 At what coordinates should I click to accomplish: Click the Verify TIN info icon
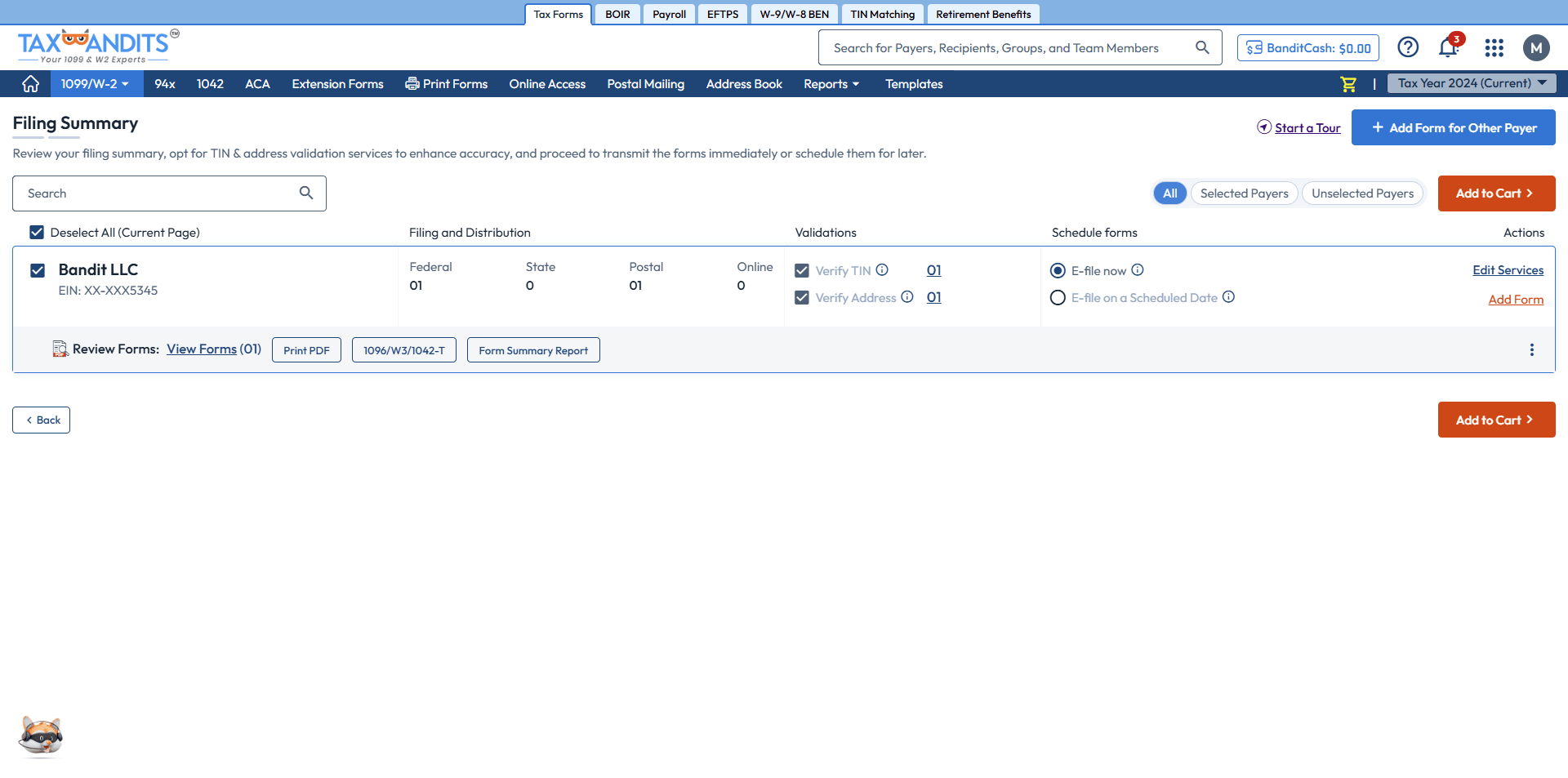point(882,270)
